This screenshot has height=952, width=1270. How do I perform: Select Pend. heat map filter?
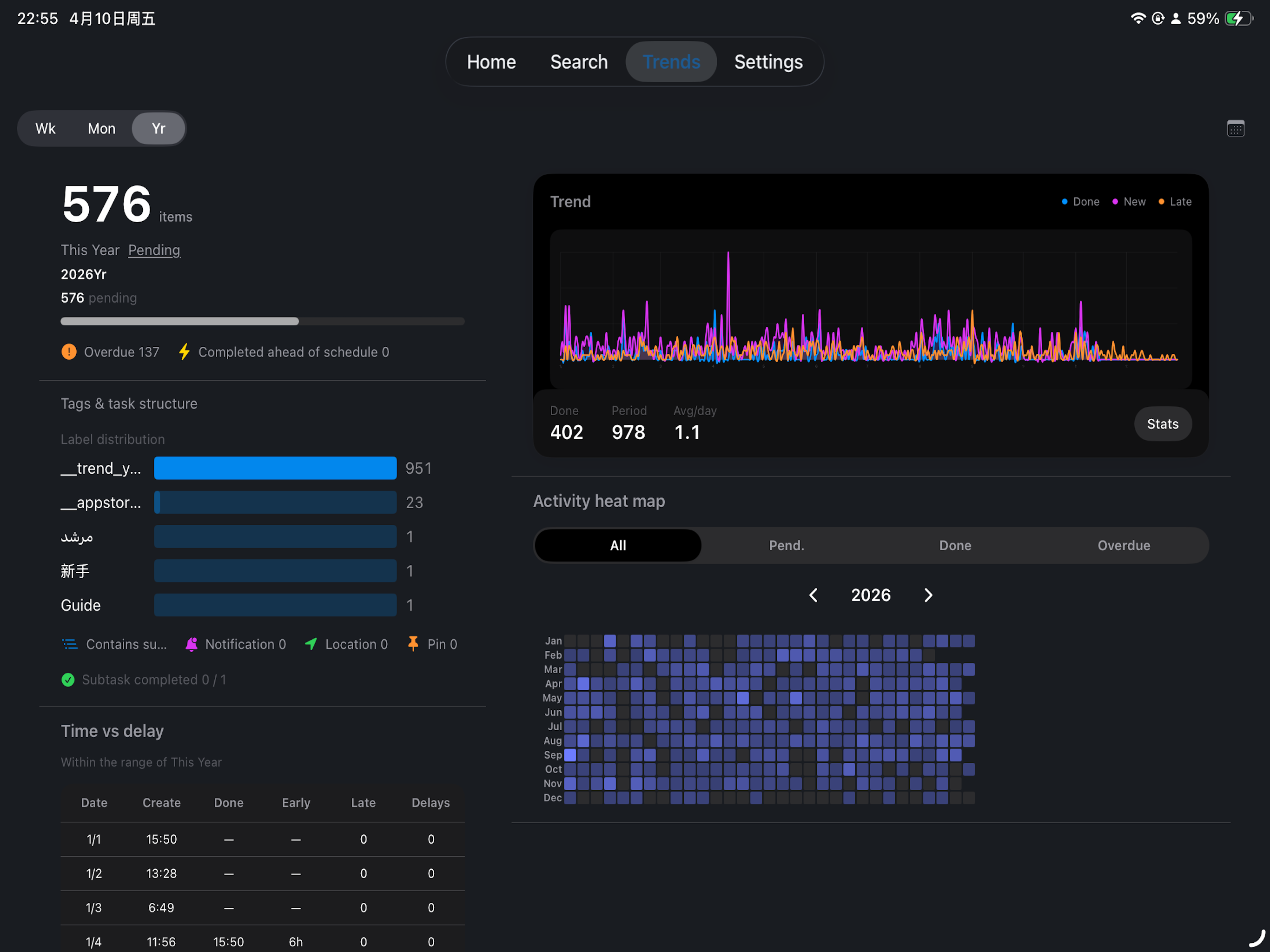pyautogui.click(x=786, y=545)
